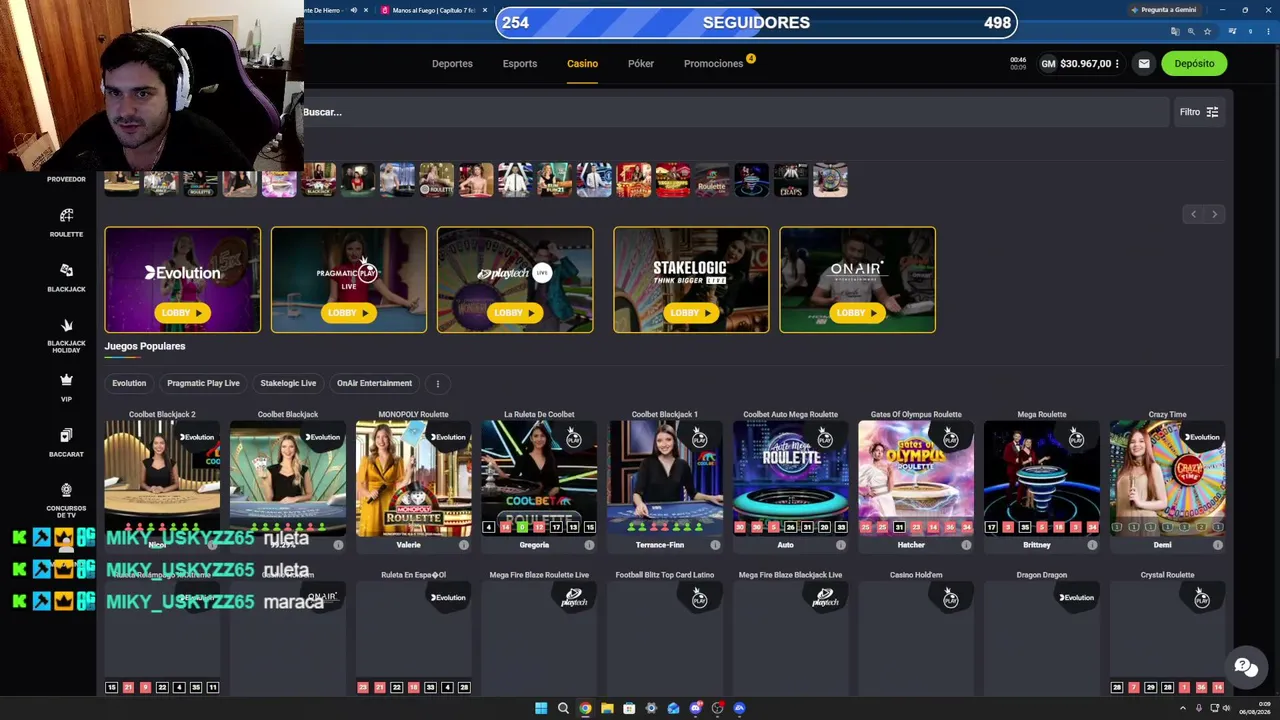The image size is (1280, 720).
Task: Click the Pregunta a Gemini button
Action: pos(1163,10)
